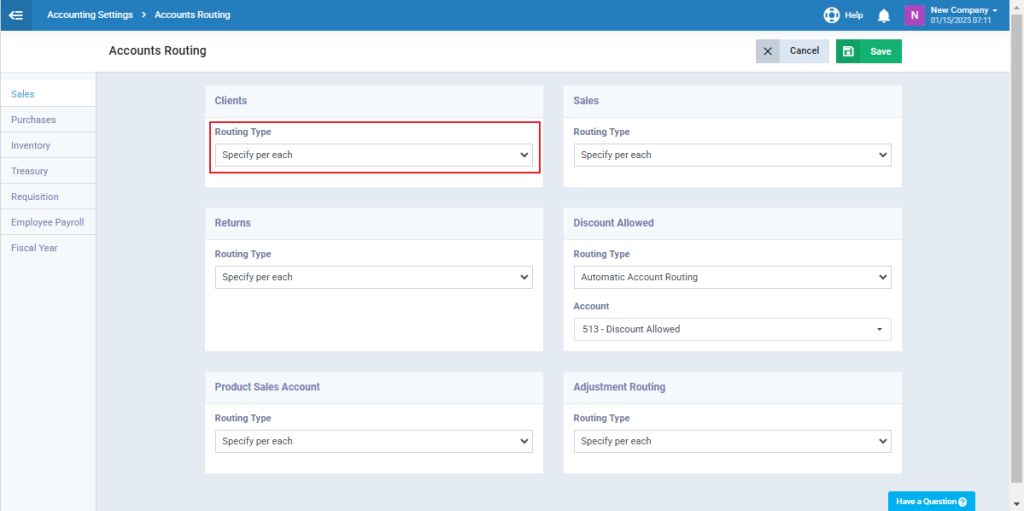Click the Accounts Routing breadcrumb
Image resolution: width=1024 pixels, height=511 pixels.
click(193, 14)
